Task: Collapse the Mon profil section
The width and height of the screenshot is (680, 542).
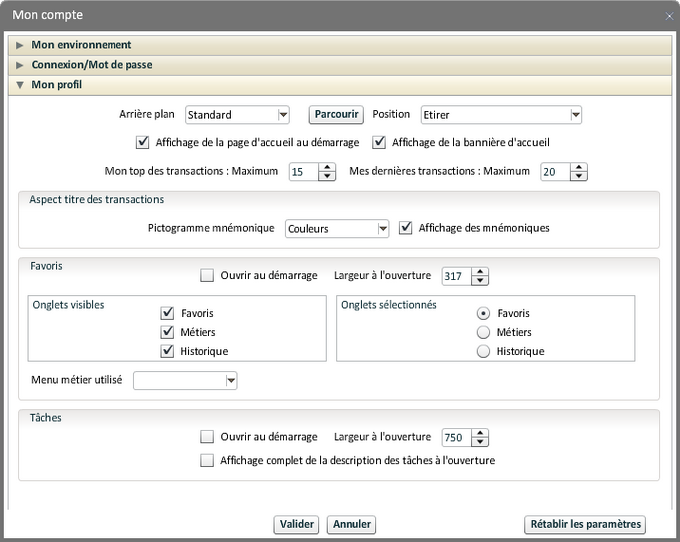Action: (56, 85)
